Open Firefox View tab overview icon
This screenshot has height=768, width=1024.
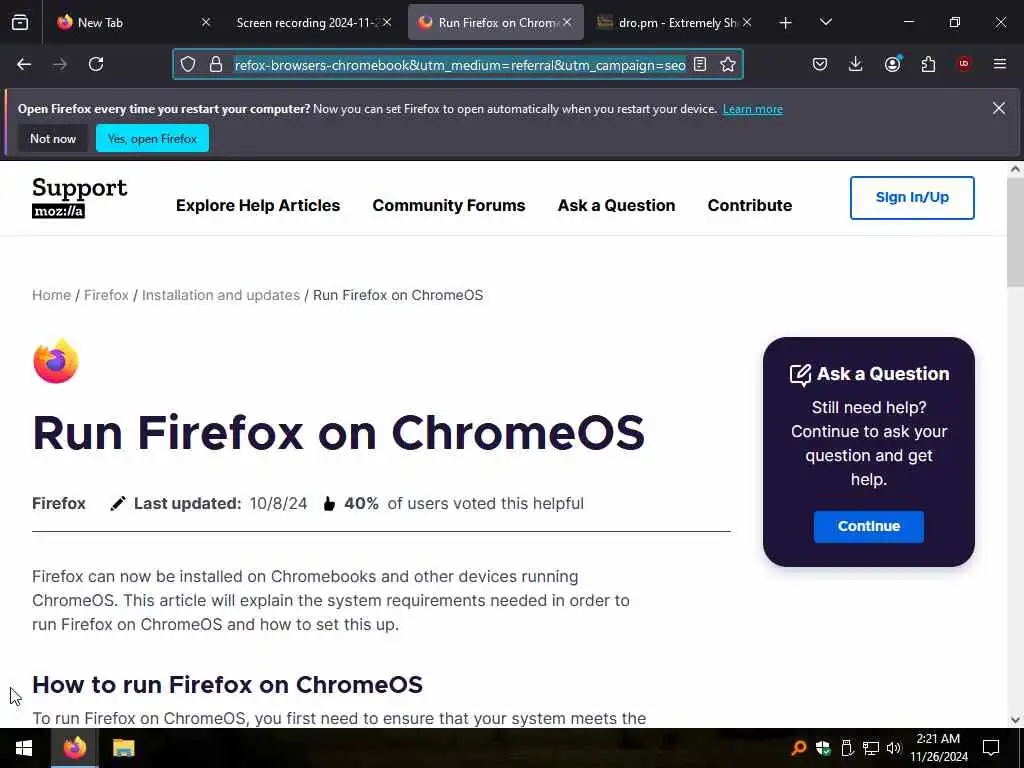20,22
